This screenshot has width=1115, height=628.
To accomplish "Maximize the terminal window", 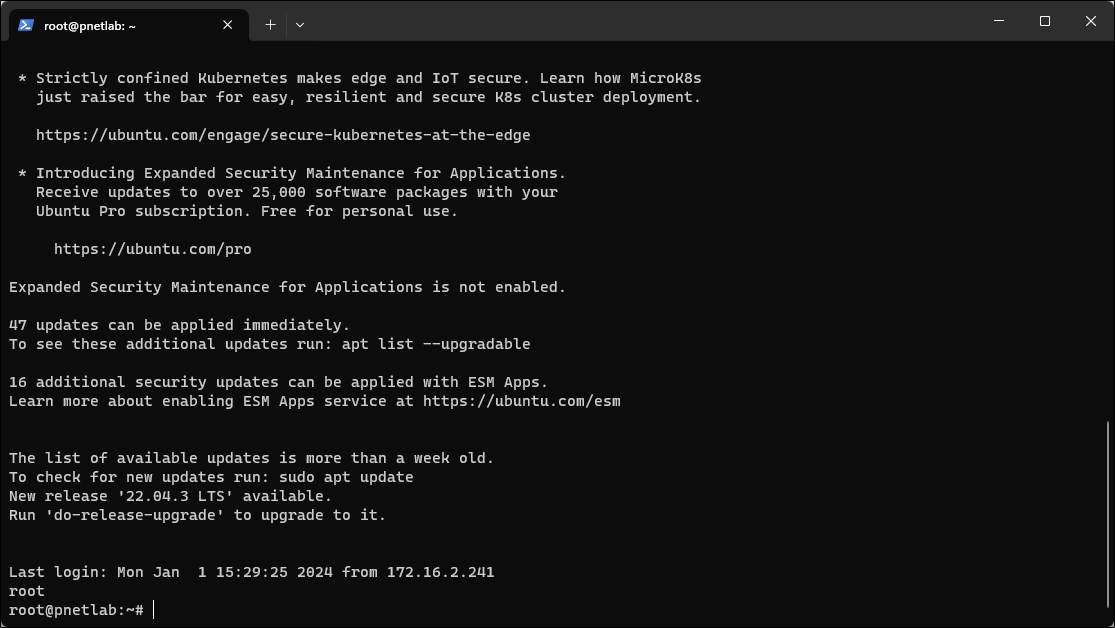I will 1045,21.
